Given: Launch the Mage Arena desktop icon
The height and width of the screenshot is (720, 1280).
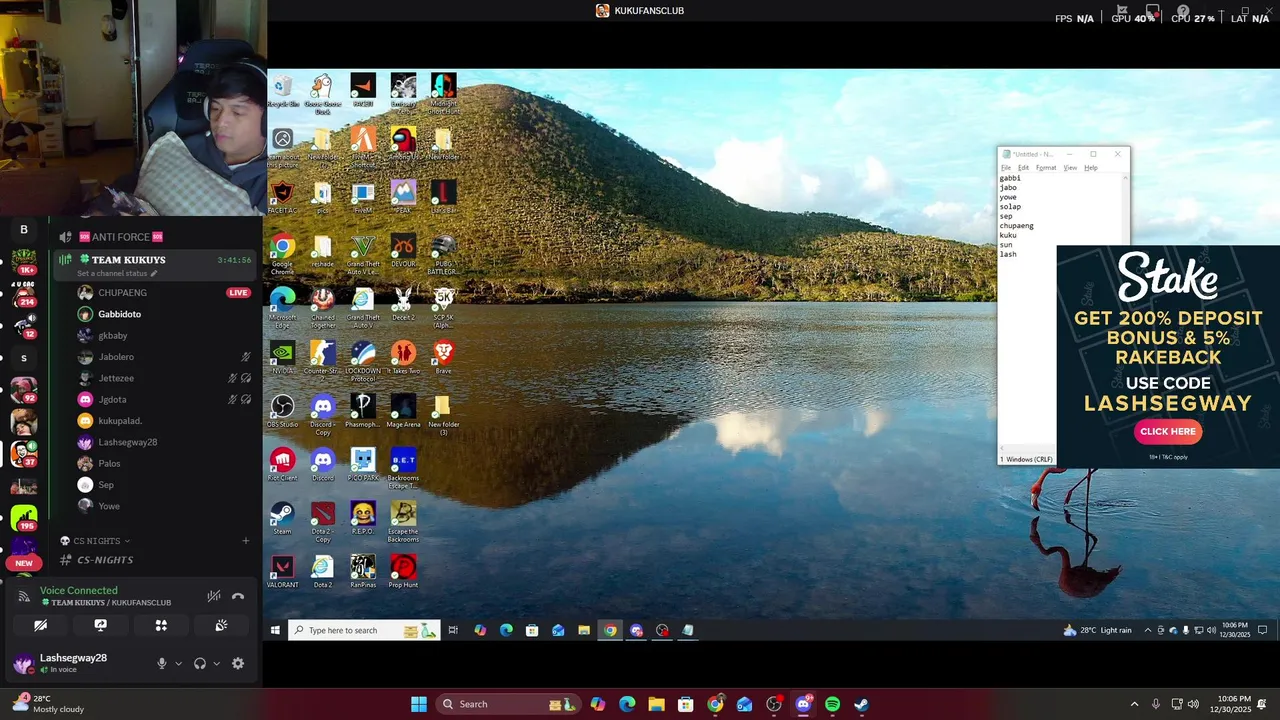Looking at the screenshot, I should click(403, 411).
